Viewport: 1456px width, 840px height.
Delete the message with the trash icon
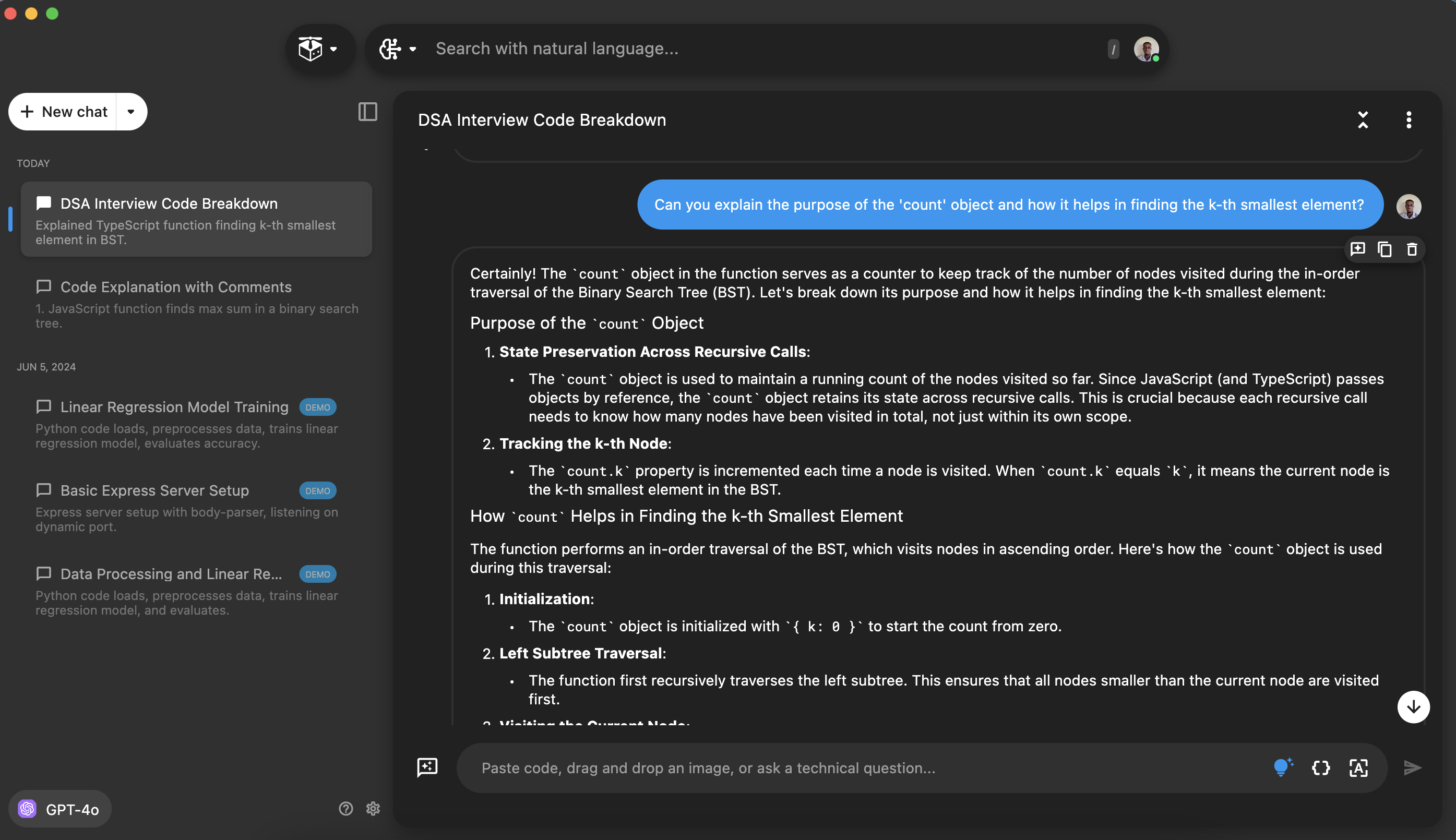(1412, 249)
